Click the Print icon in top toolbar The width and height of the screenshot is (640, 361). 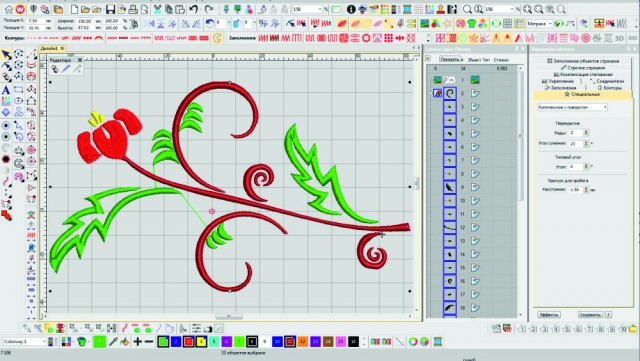click(133, 9)
